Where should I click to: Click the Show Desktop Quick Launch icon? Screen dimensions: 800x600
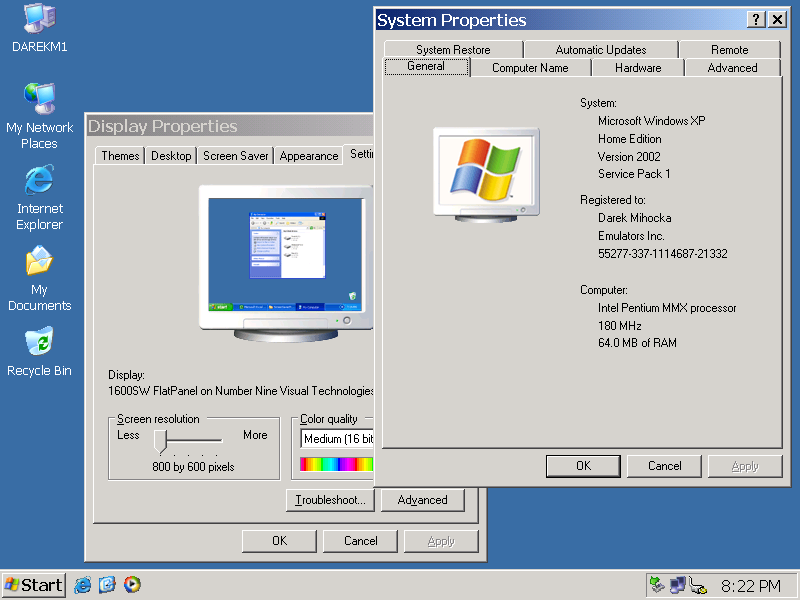click(x=107, y=585)
